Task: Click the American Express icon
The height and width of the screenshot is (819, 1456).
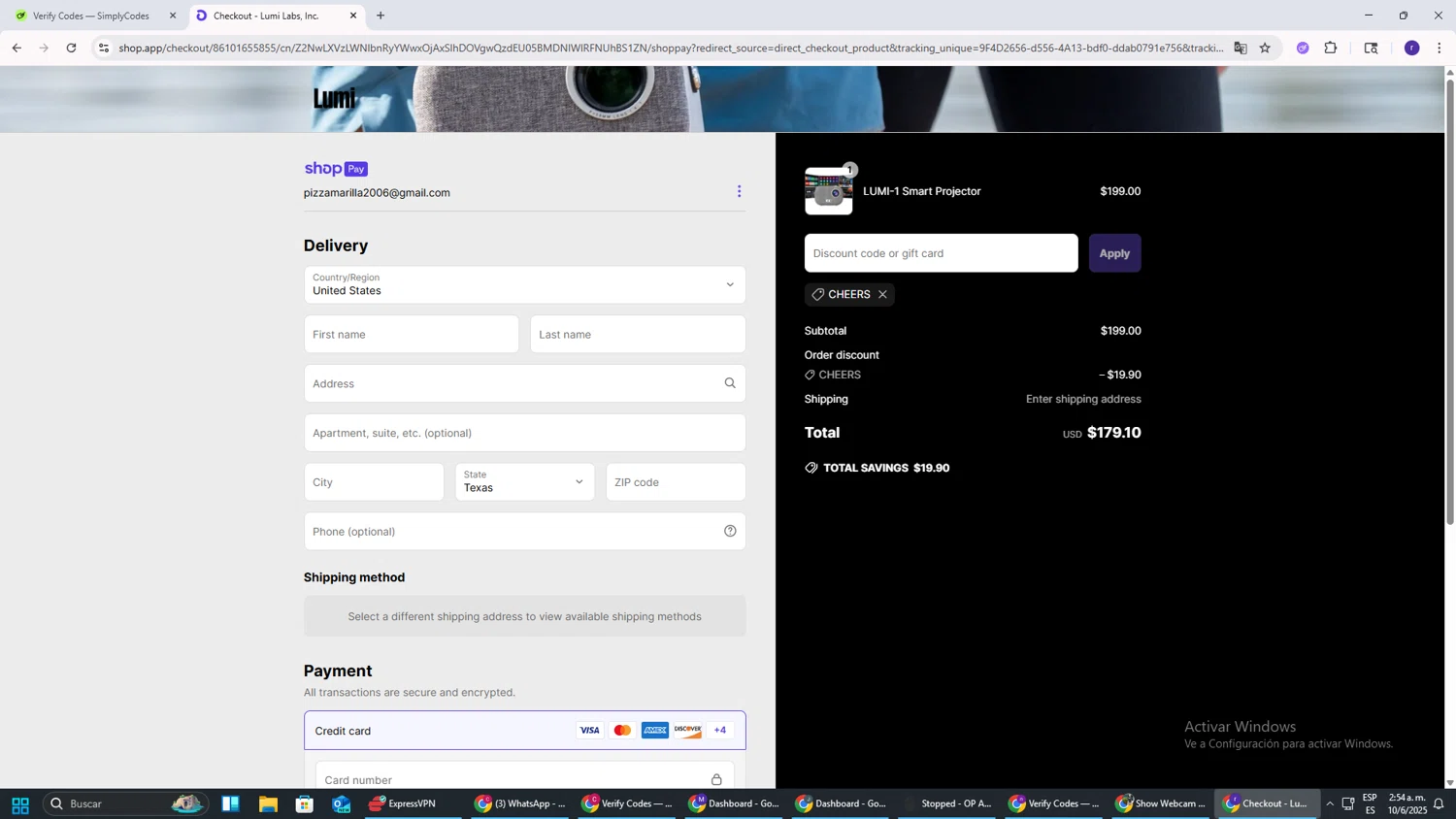Action: coord(655,730)
